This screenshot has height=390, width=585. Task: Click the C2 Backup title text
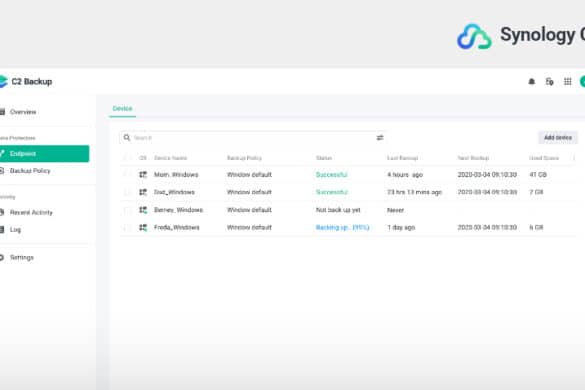tap(32, 81)
